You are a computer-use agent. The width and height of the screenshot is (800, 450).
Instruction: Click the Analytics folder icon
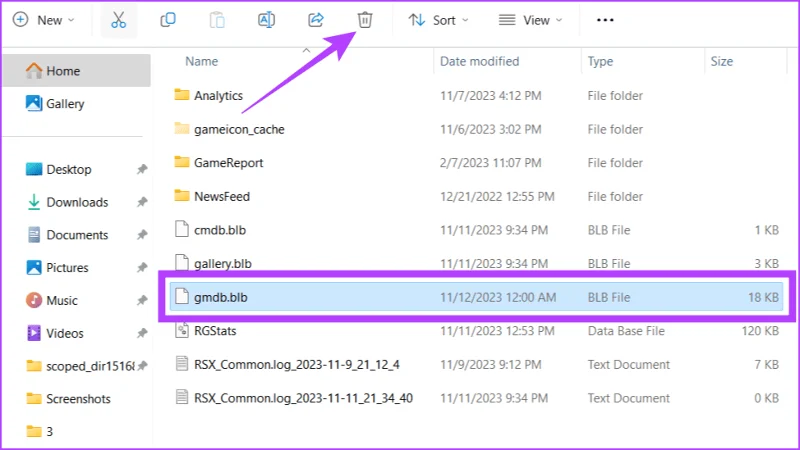[182, 94]
